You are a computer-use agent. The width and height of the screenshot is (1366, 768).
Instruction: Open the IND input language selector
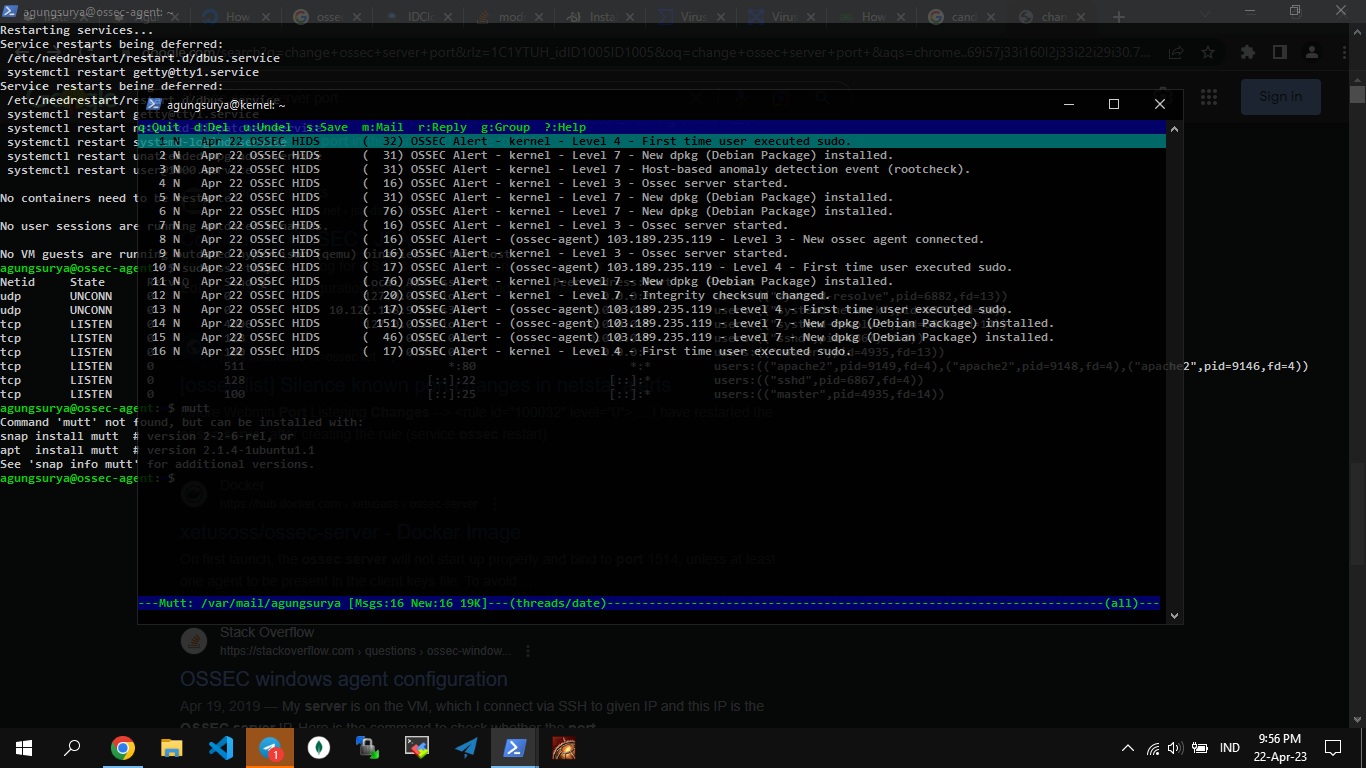pos(1230,748)
